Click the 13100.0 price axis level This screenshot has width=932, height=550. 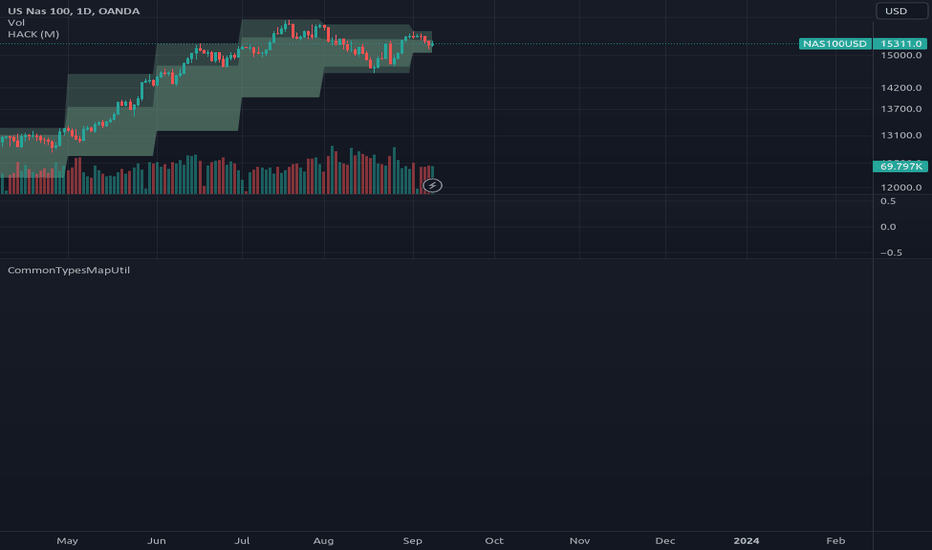(901, 135)
